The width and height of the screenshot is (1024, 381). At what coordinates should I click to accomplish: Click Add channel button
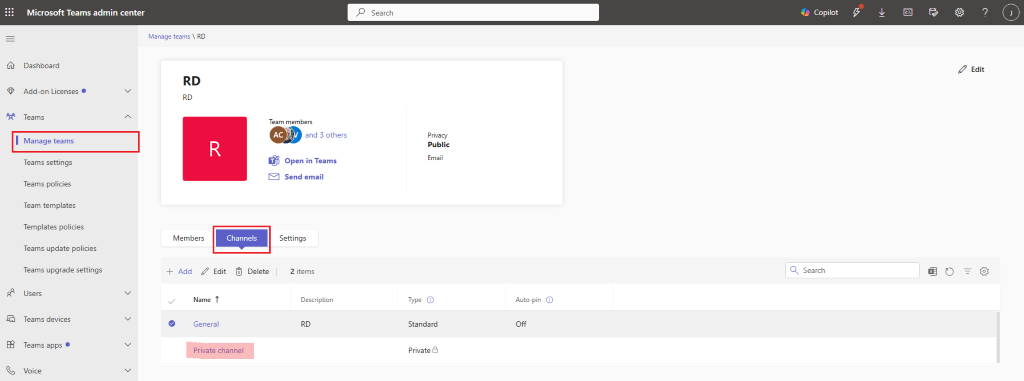click(x=179, y=271)
